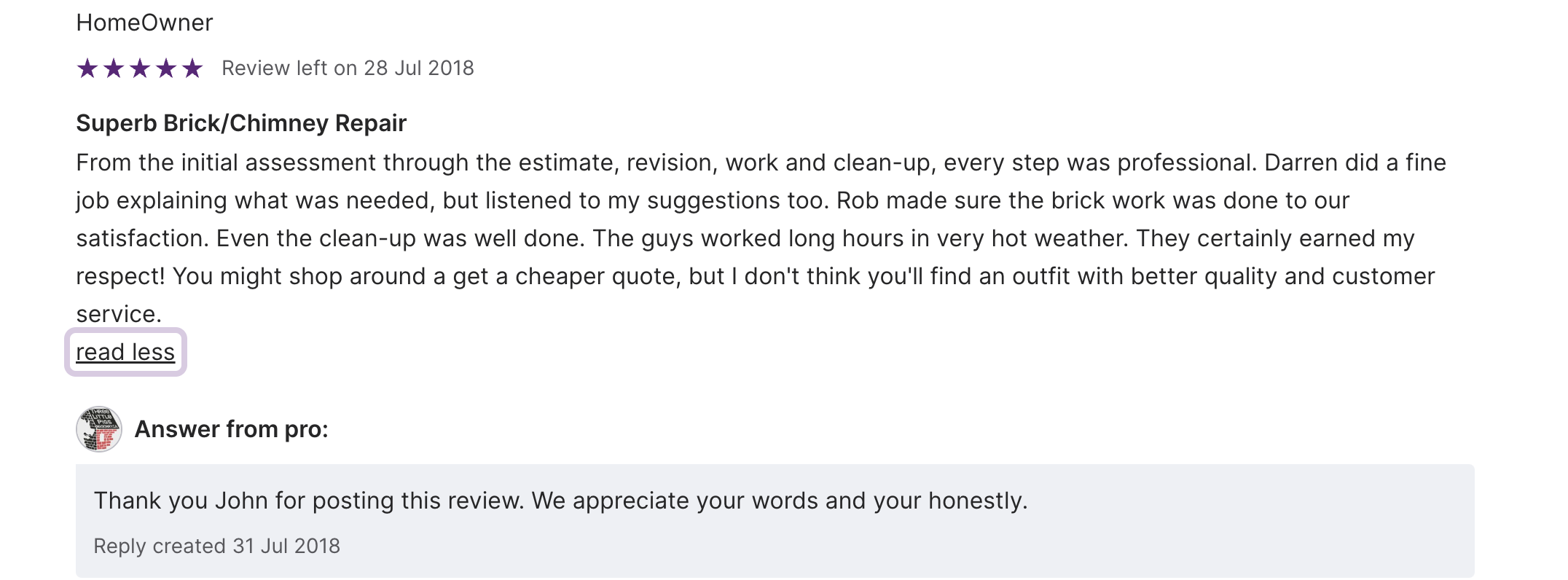
Task: Click the fourth purple rating star
Action: (x=166, y=68)
